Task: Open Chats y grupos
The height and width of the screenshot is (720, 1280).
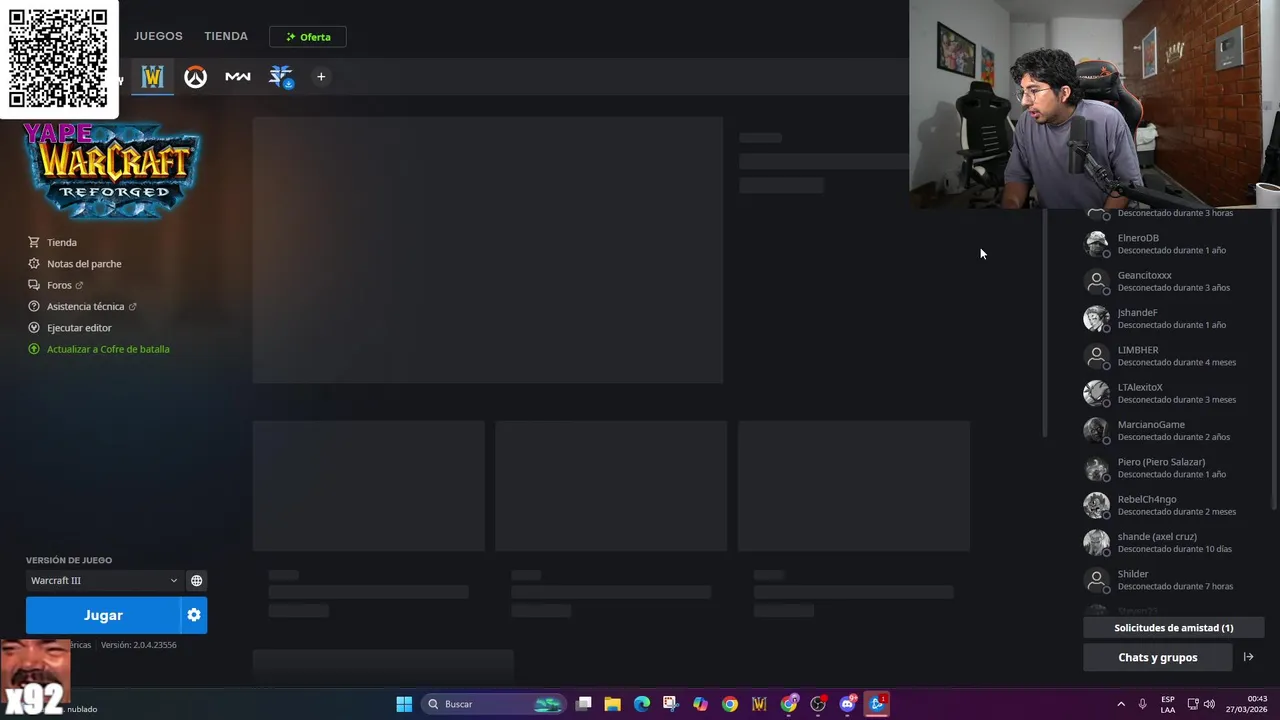Action: pos(1158,657)
